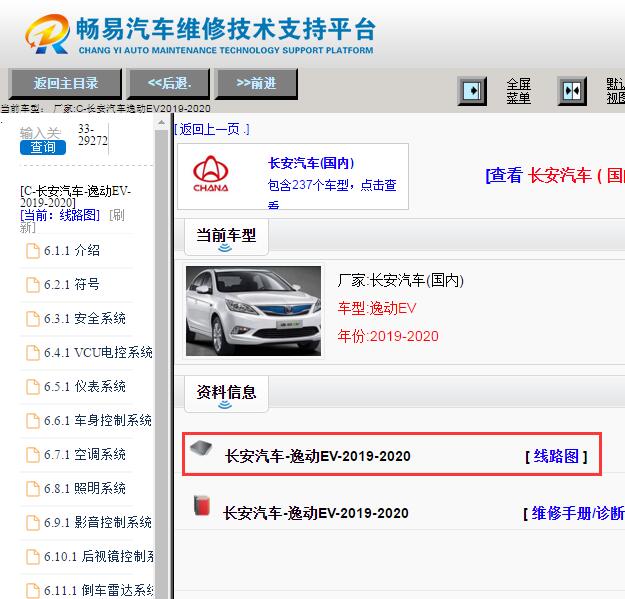The image size is (625, 599).
Task: Click the blue 查询 search button
Action: point(43,148)
